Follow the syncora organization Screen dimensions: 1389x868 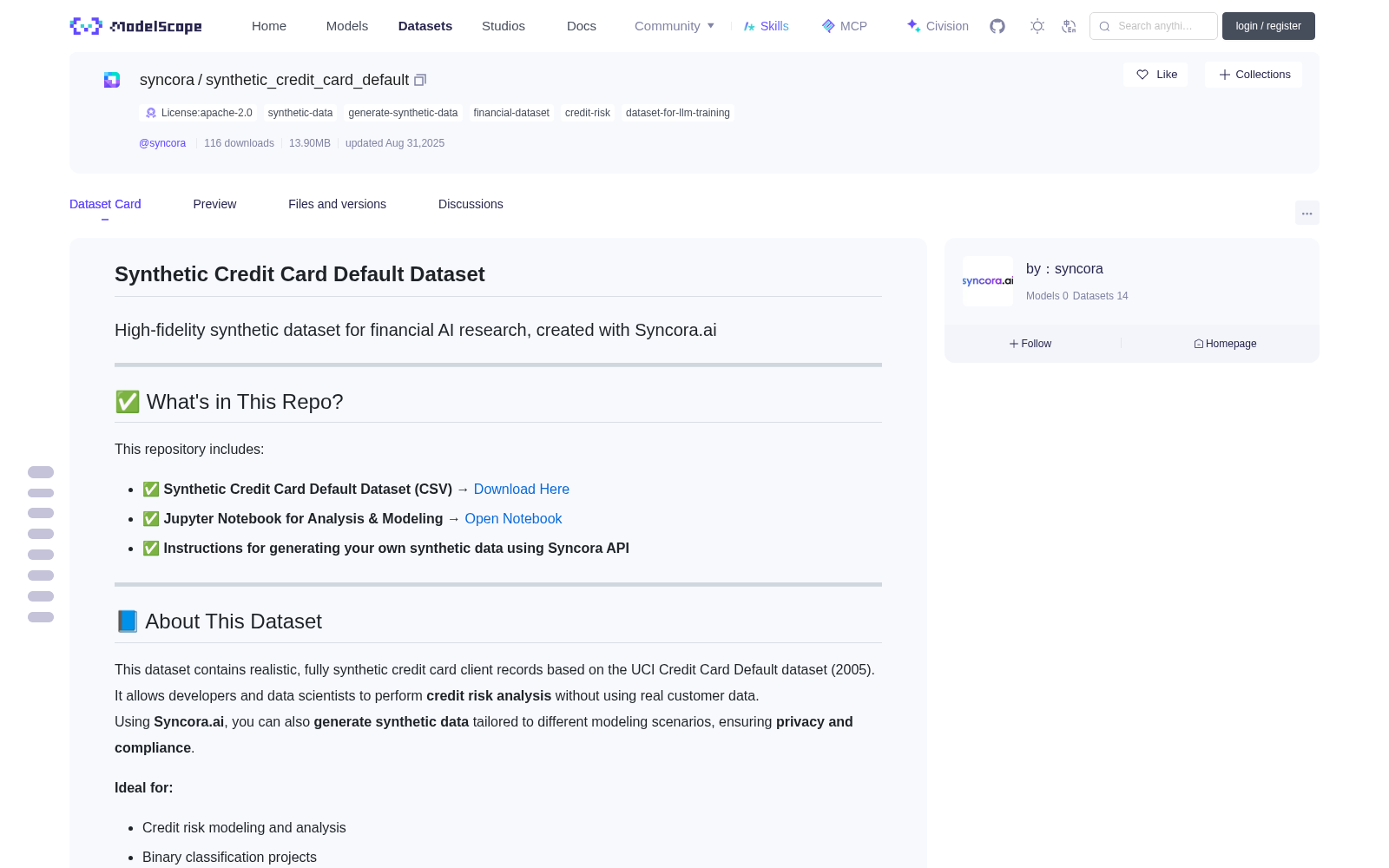point(1030,344)
